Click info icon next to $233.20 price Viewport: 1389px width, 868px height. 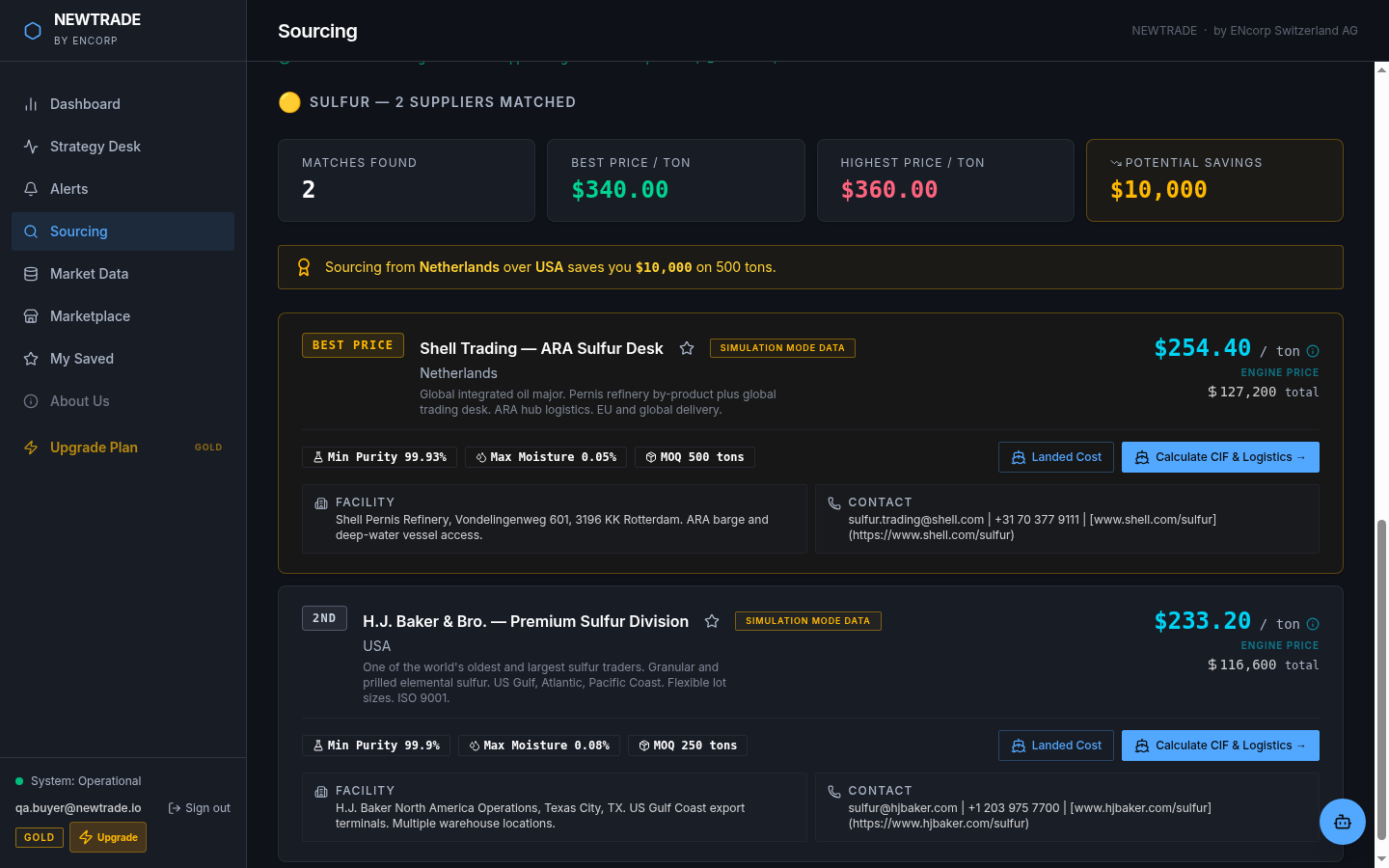coord(1313,624)
